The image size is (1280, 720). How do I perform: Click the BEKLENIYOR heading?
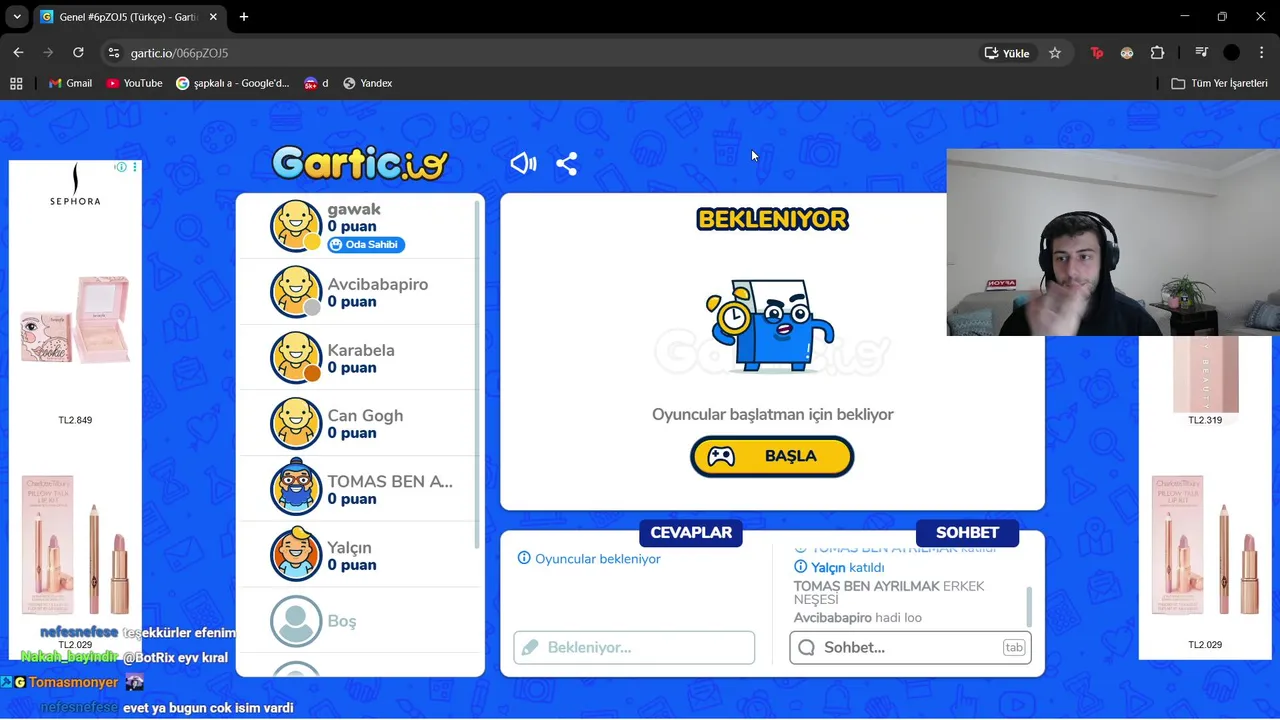click(x=772, y=219)
